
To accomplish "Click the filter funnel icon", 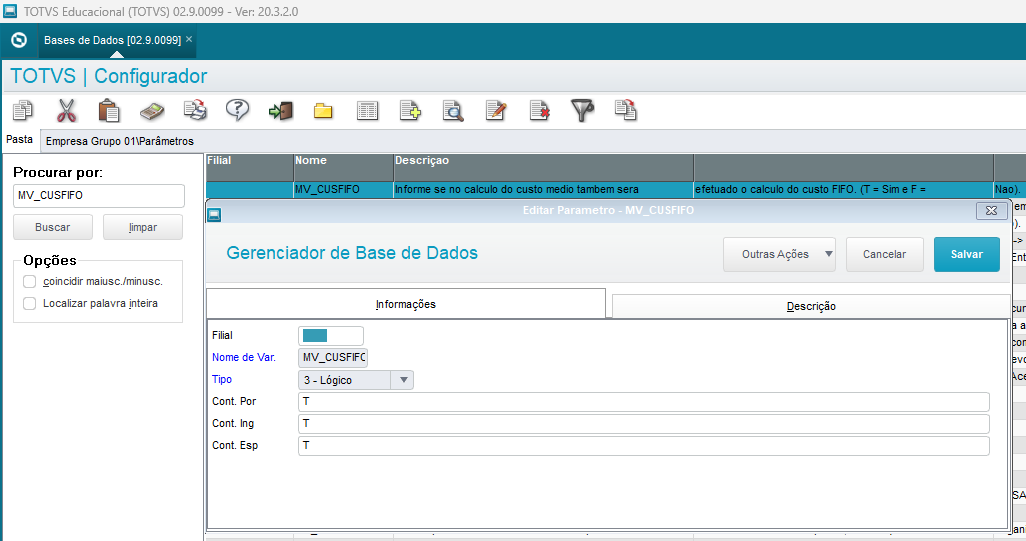I will (582, 111).
